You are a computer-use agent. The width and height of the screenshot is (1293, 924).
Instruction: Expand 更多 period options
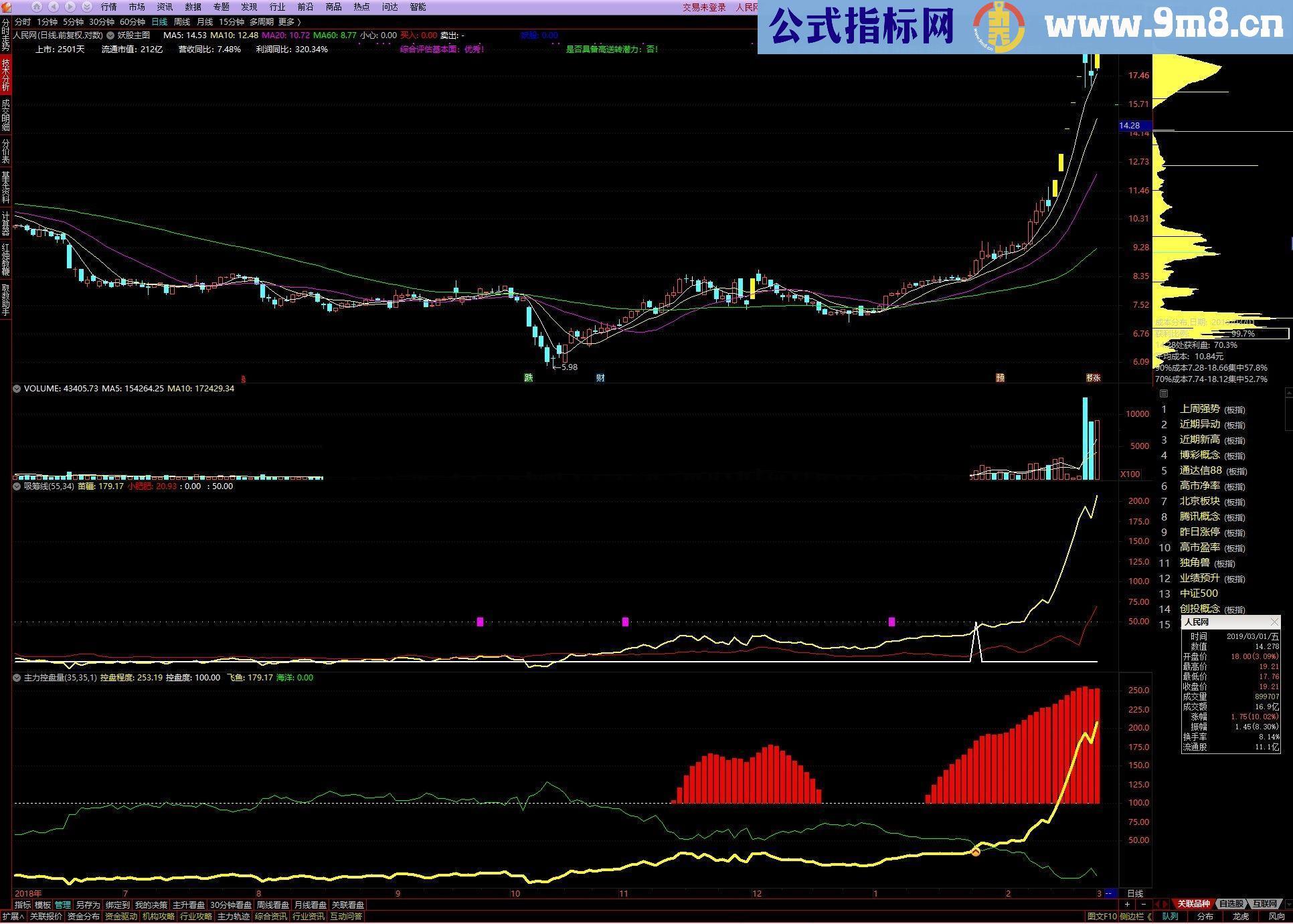pyautogui.click(x=289, y=22)
